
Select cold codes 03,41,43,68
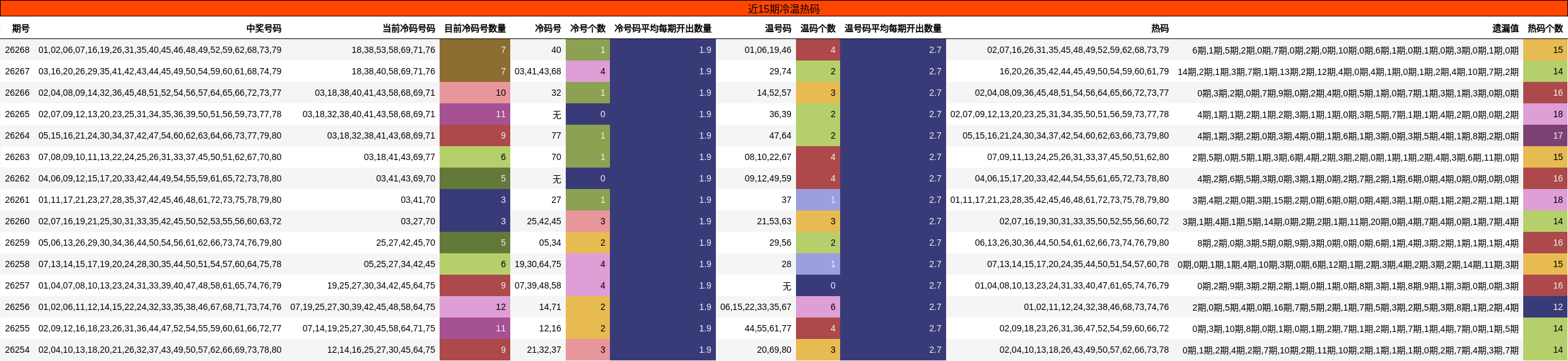point(538,71)
